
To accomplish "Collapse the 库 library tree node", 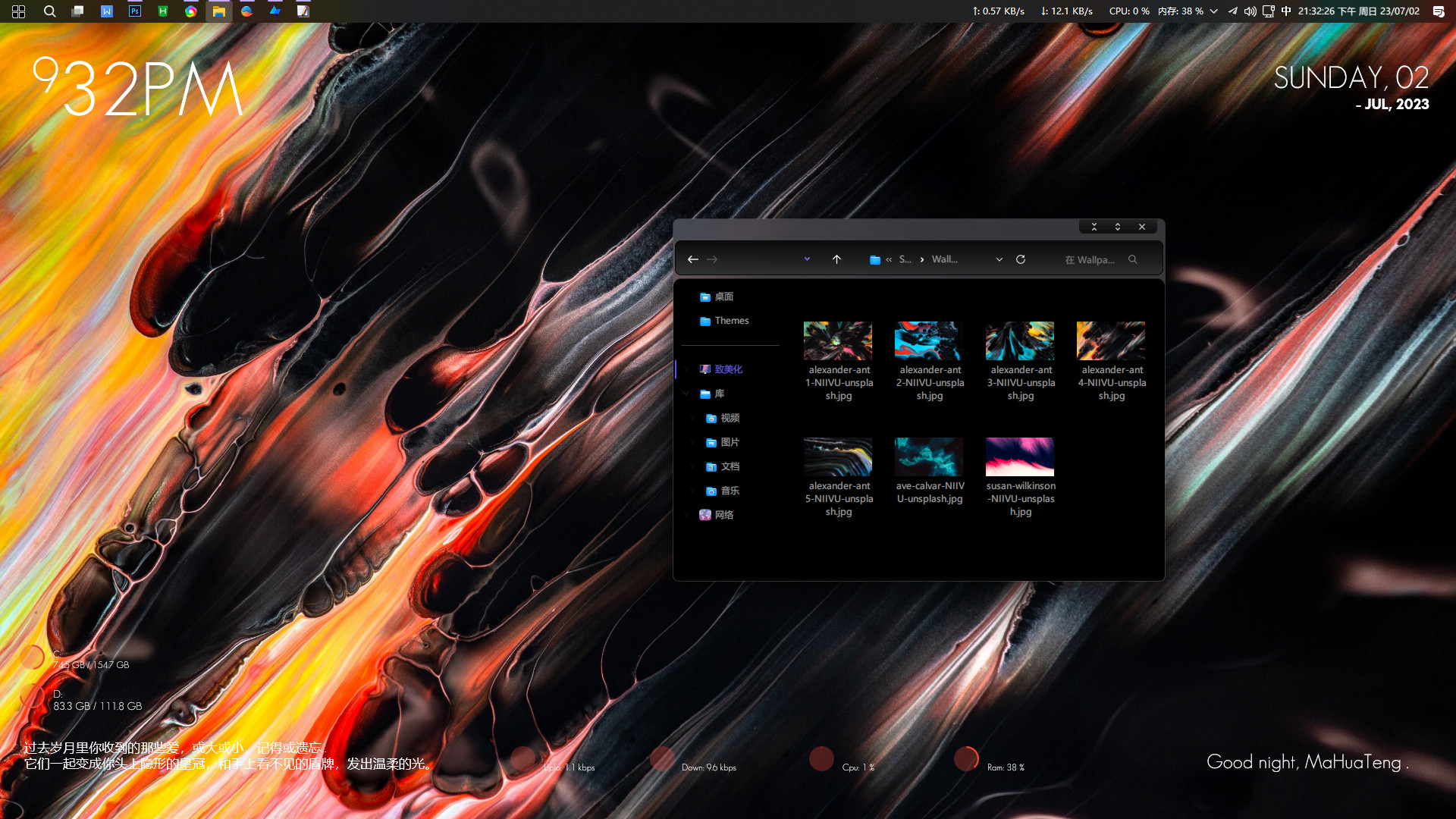I will tap(686, 394).
